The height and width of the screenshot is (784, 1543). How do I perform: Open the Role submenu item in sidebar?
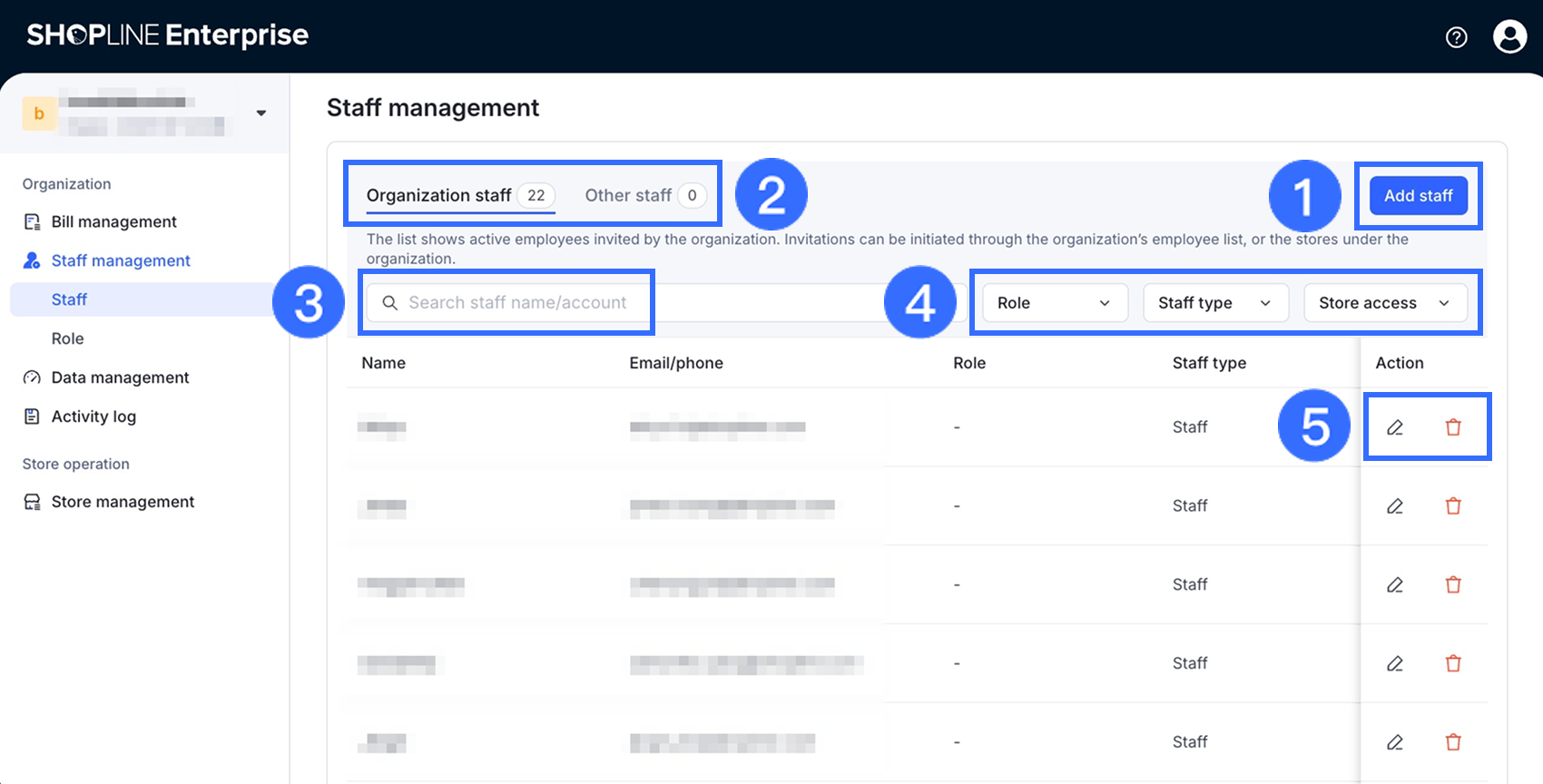68,338
